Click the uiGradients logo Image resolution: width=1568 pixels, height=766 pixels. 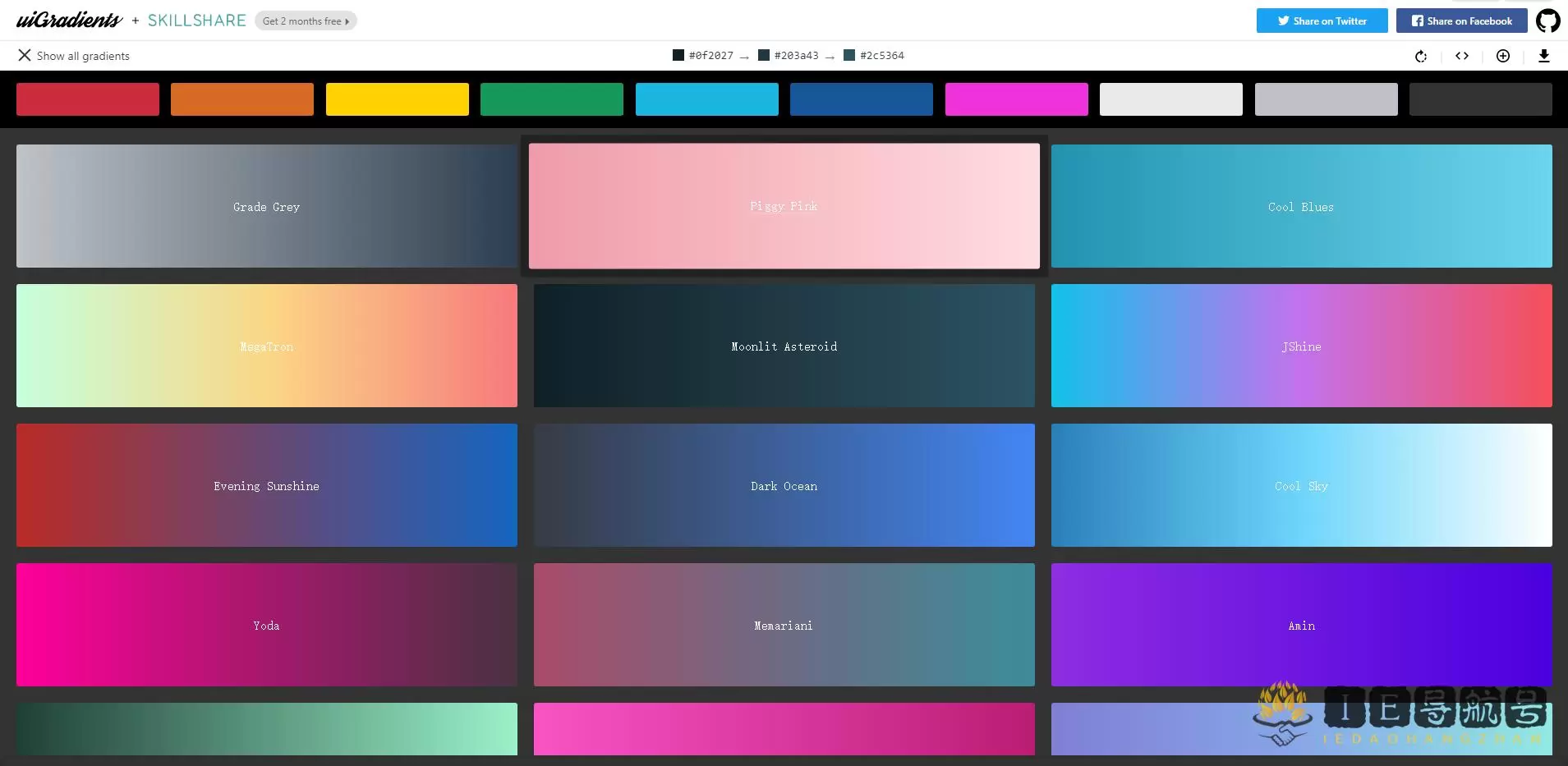coord(70,19)
